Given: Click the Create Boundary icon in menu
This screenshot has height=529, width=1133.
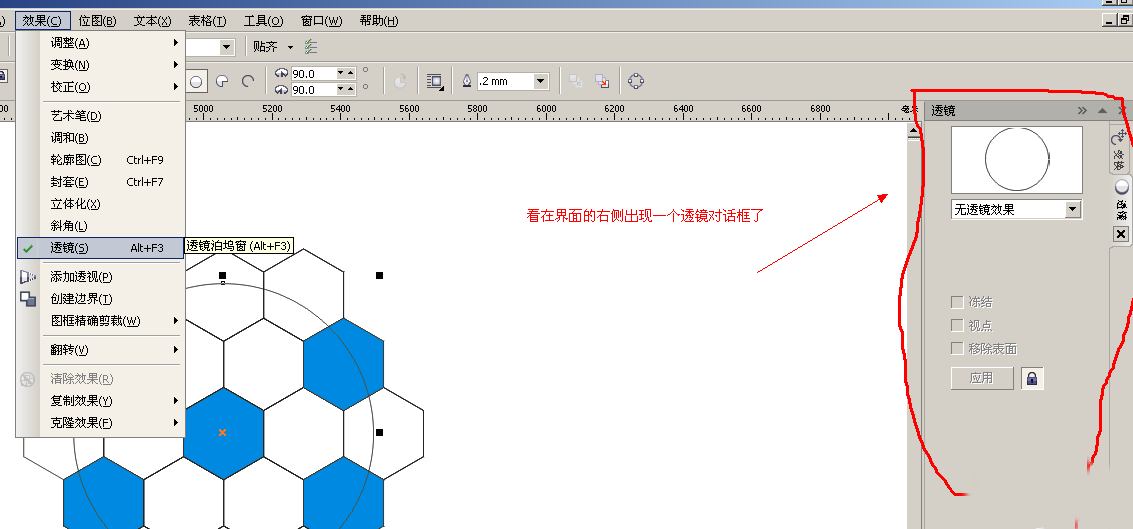Looking at the screenshot, I should (x=27, y=298).
